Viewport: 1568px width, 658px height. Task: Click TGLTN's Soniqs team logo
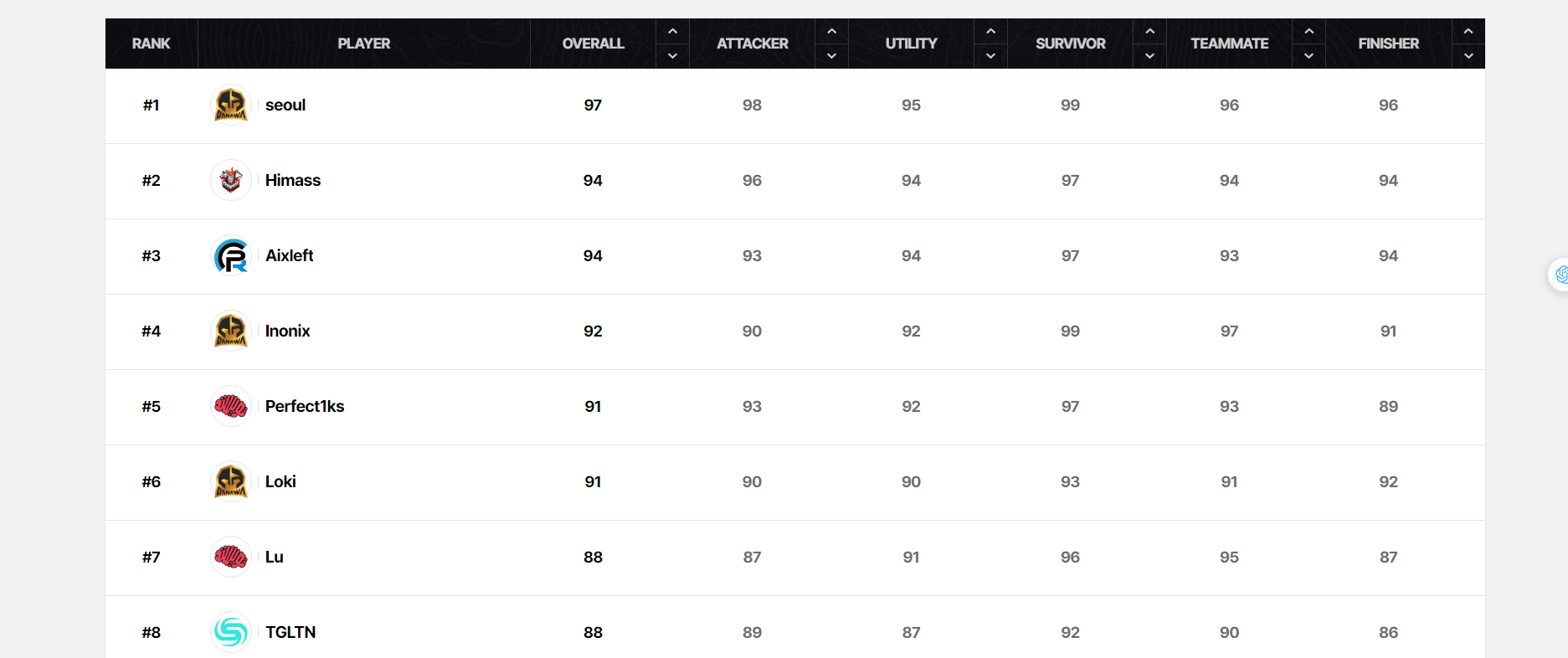coord(231,632)
